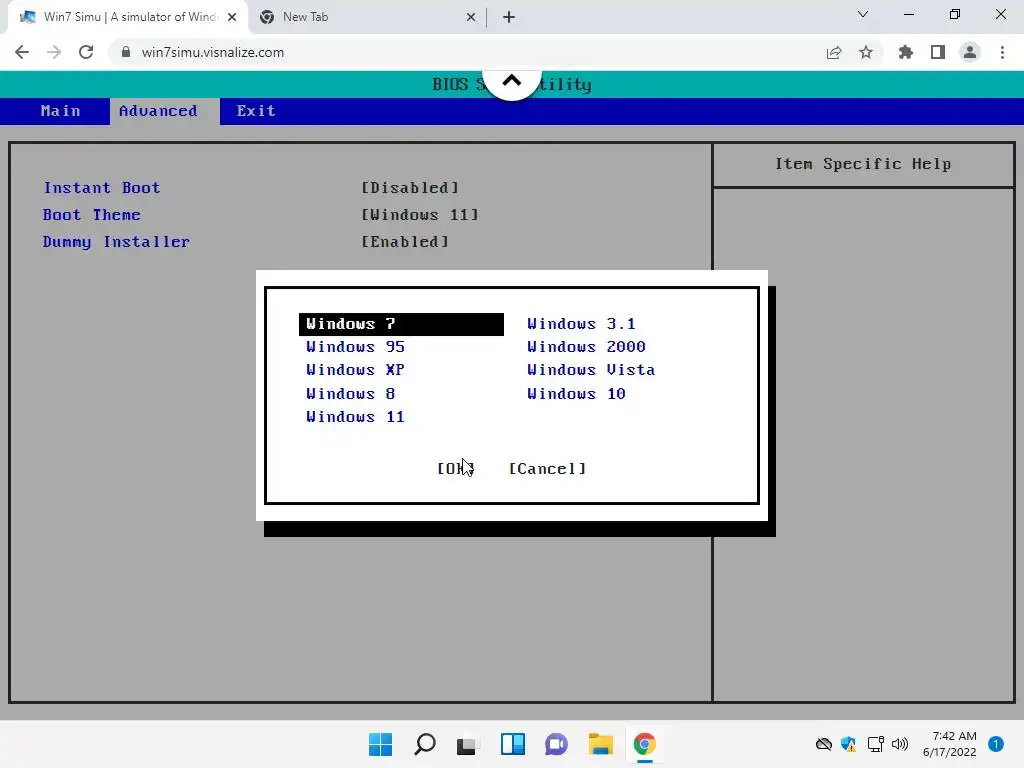
Task: Open tab search chevron in title bar
Action: coord(863,14)
